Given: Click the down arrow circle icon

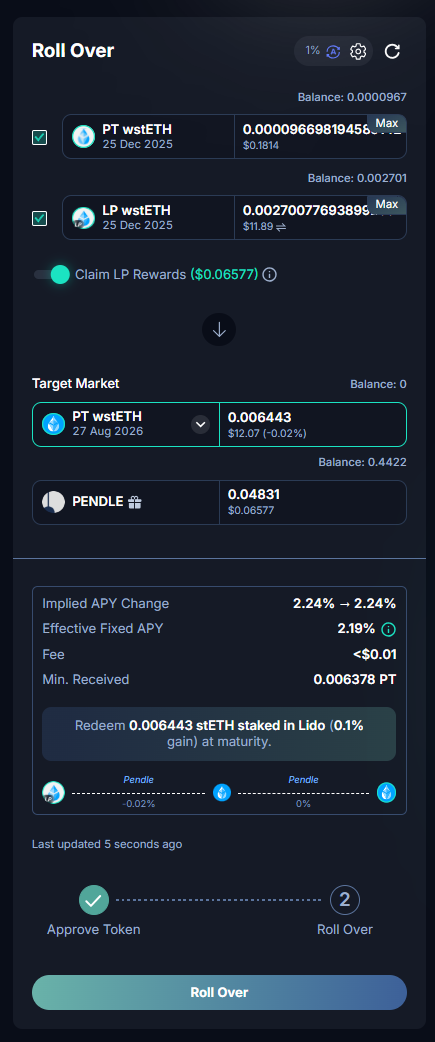Looking at the screenshot, I should (219, 329).
